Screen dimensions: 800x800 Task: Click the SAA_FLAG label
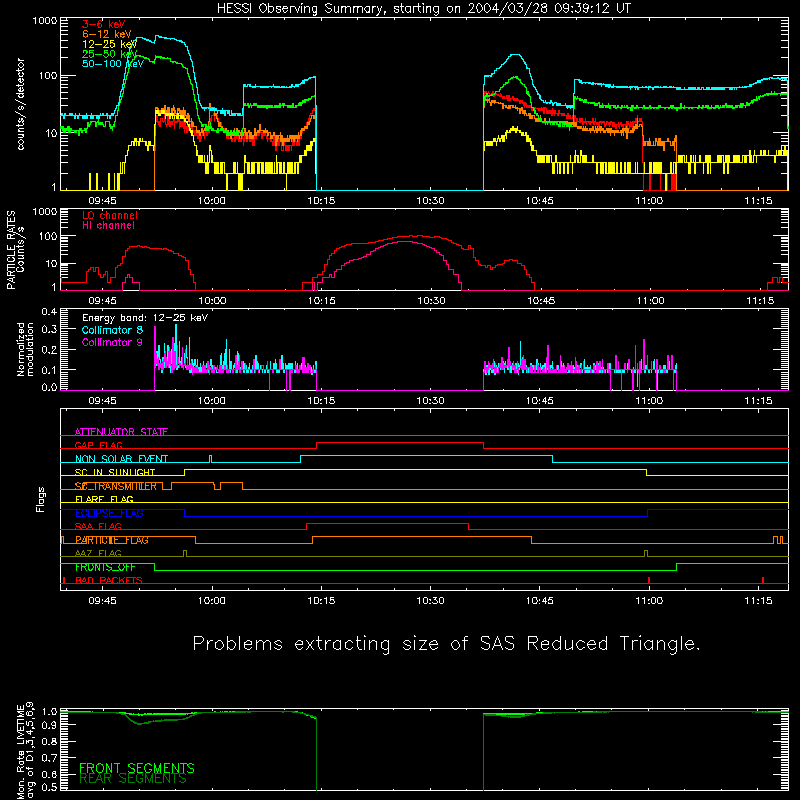[98, 526]
